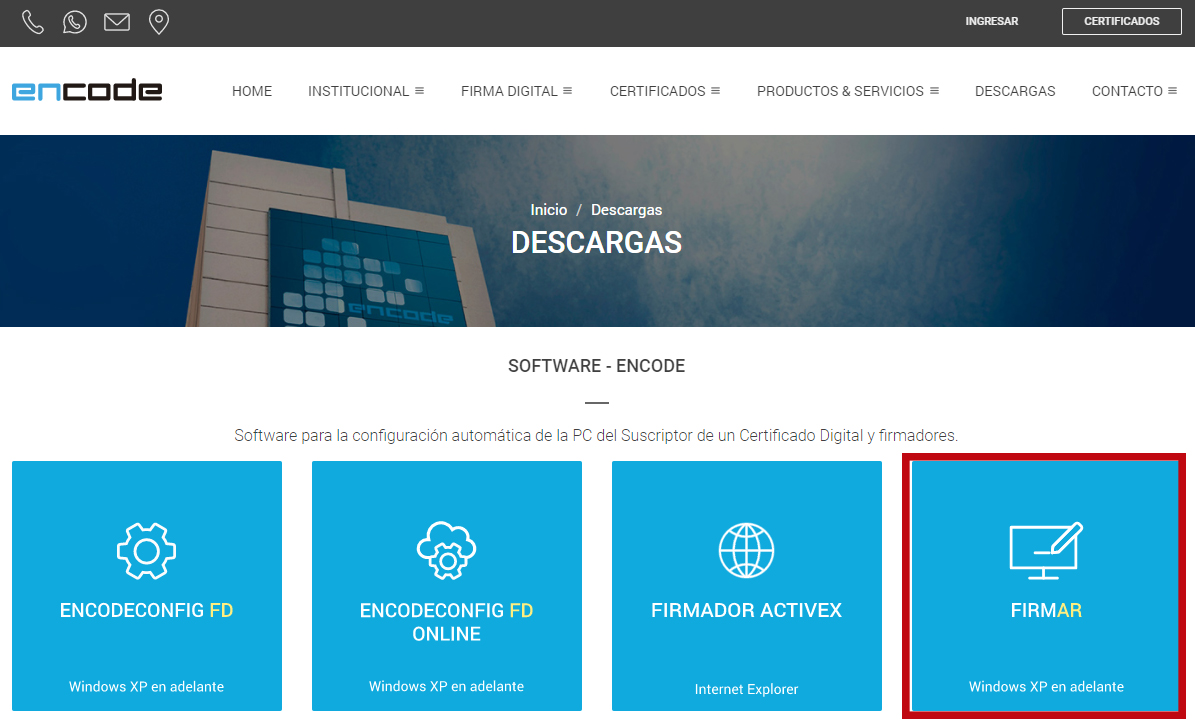Expand the Institucional menu

[x=366, y=91]
